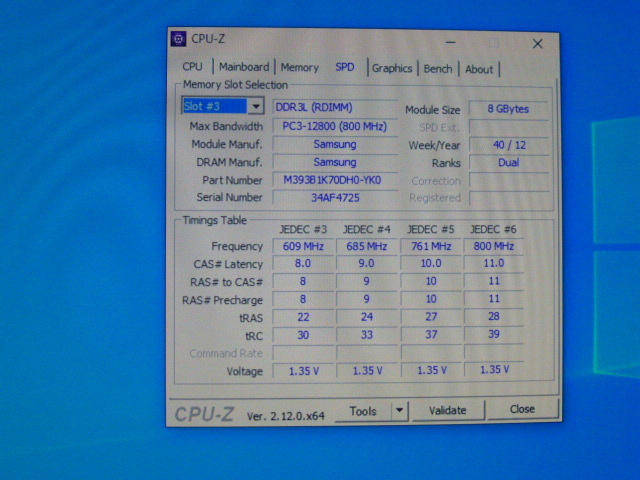The image size is (640, 480).
Task: Click the Validate button
Action: click(x=447, y=410)
